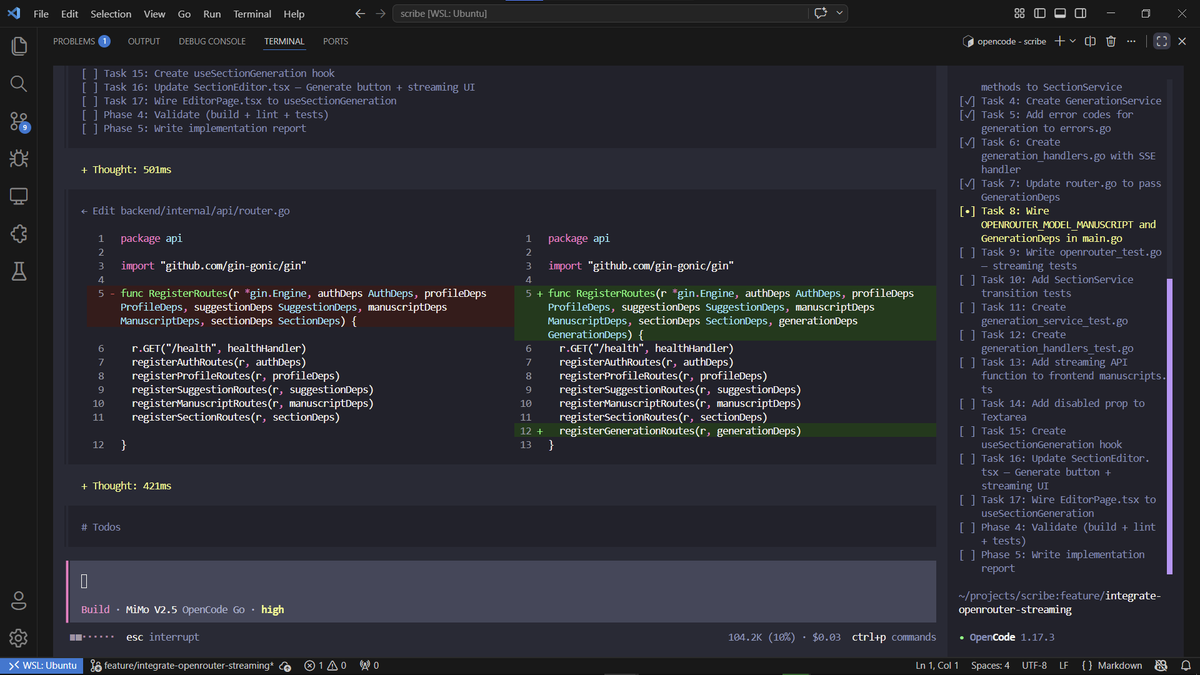Image resolution: width=1200 pixels, height=675 pixels.
Task: Open Source Control view with badge 9
Action: coord(19,121)
